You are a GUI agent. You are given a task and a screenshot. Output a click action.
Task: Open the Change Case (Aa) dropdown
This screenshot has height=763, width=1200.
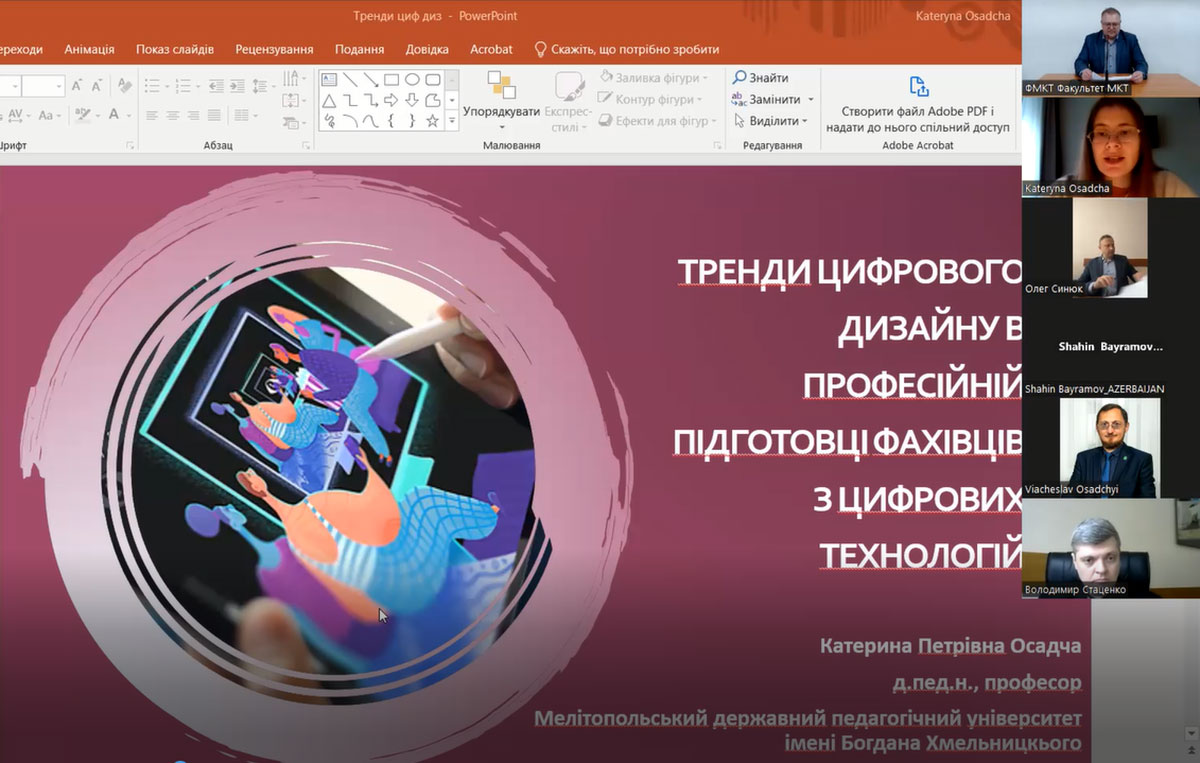click(x=50, y=116)
